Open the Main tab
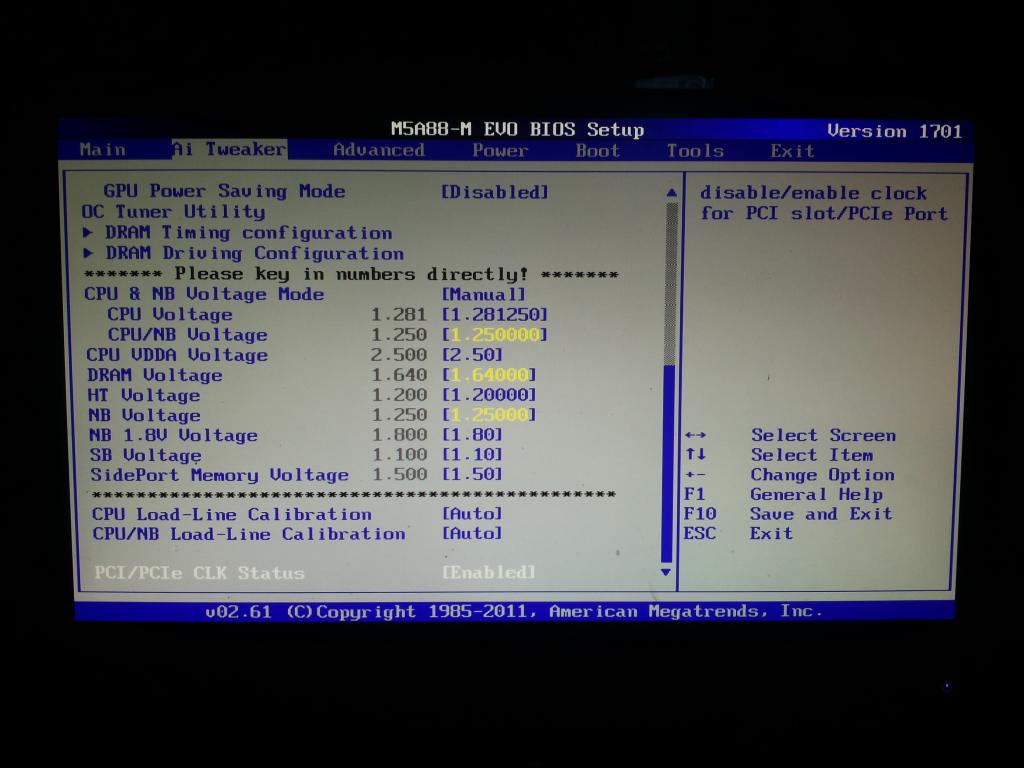 point(103,150)
